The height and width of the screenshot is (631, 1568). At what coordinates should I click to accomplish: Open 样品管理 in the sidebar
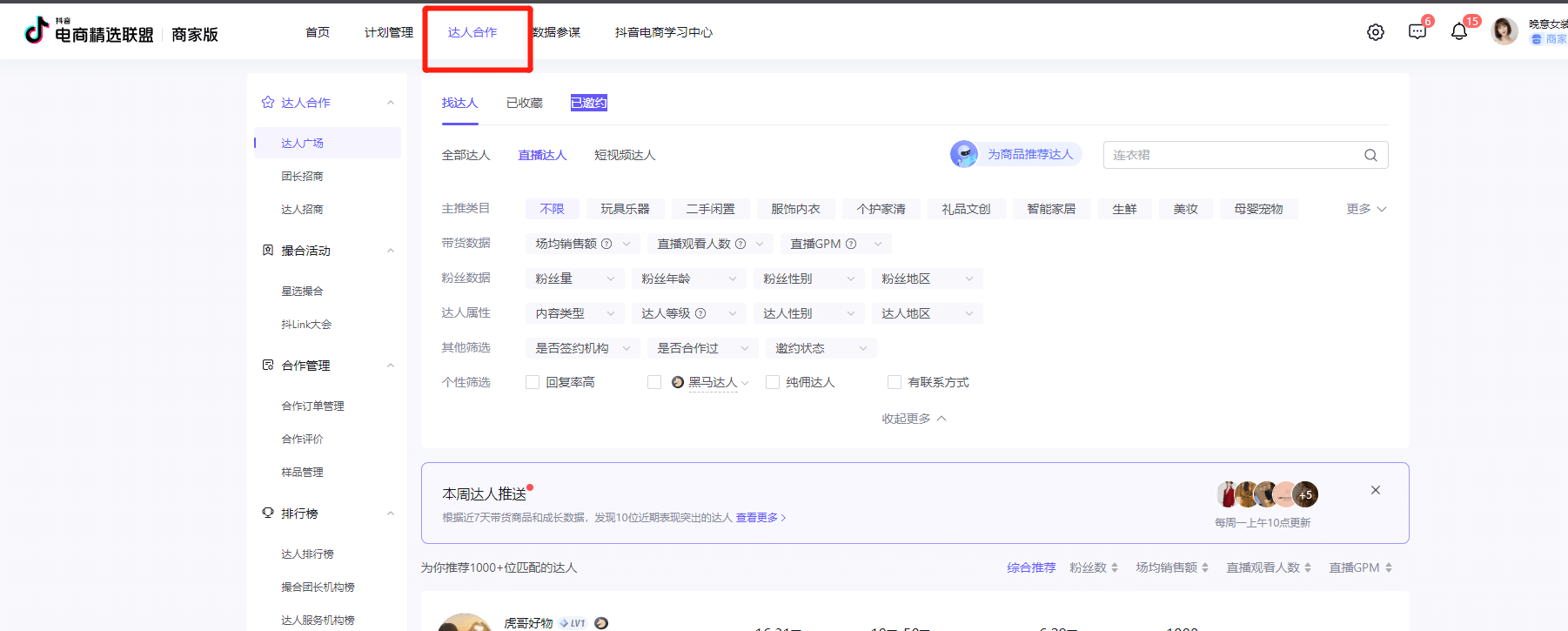click(x=302, y=472)
